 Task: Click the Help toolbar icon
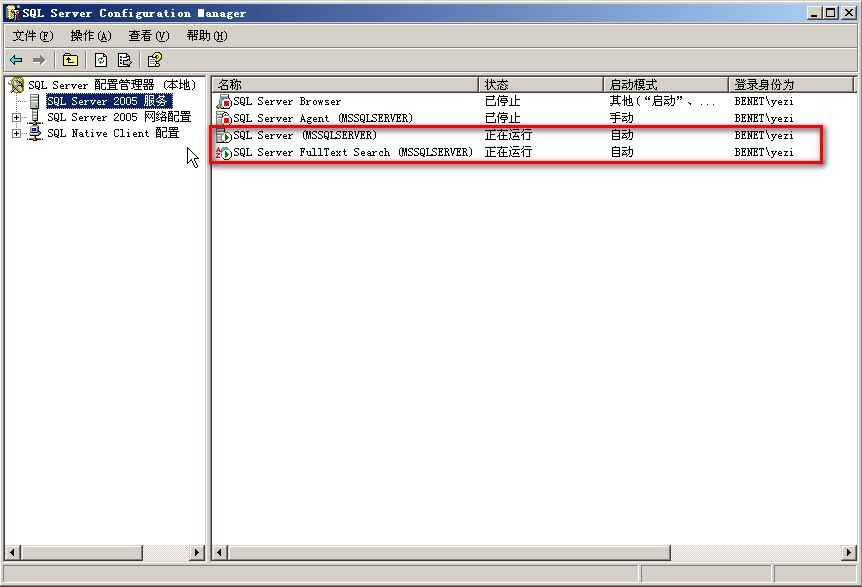tap(154, 60)
